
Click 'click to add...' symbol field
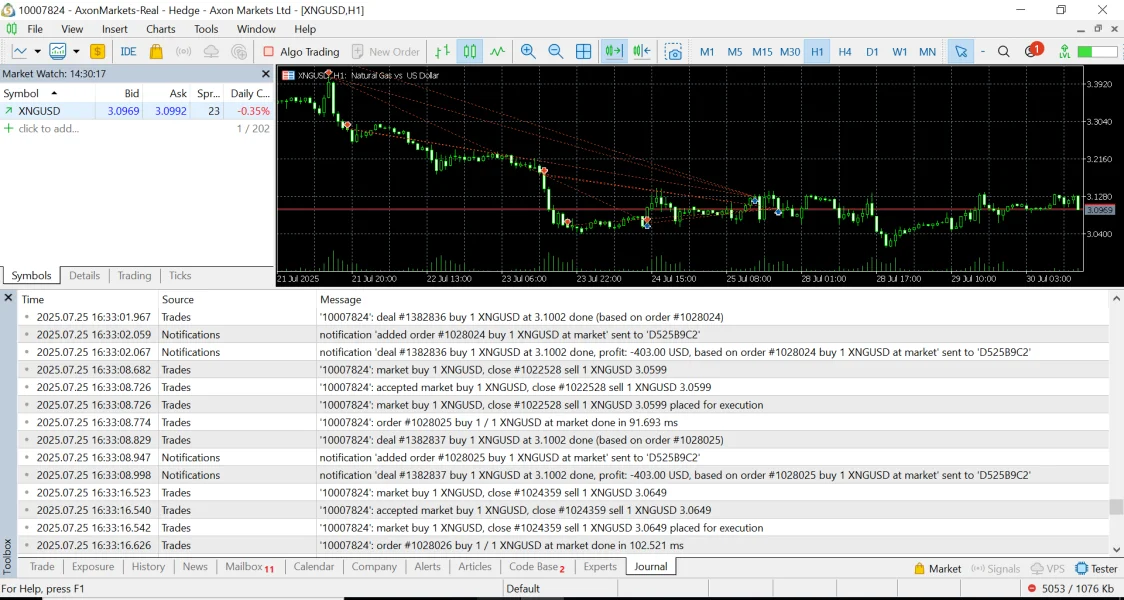coord(48,129)
